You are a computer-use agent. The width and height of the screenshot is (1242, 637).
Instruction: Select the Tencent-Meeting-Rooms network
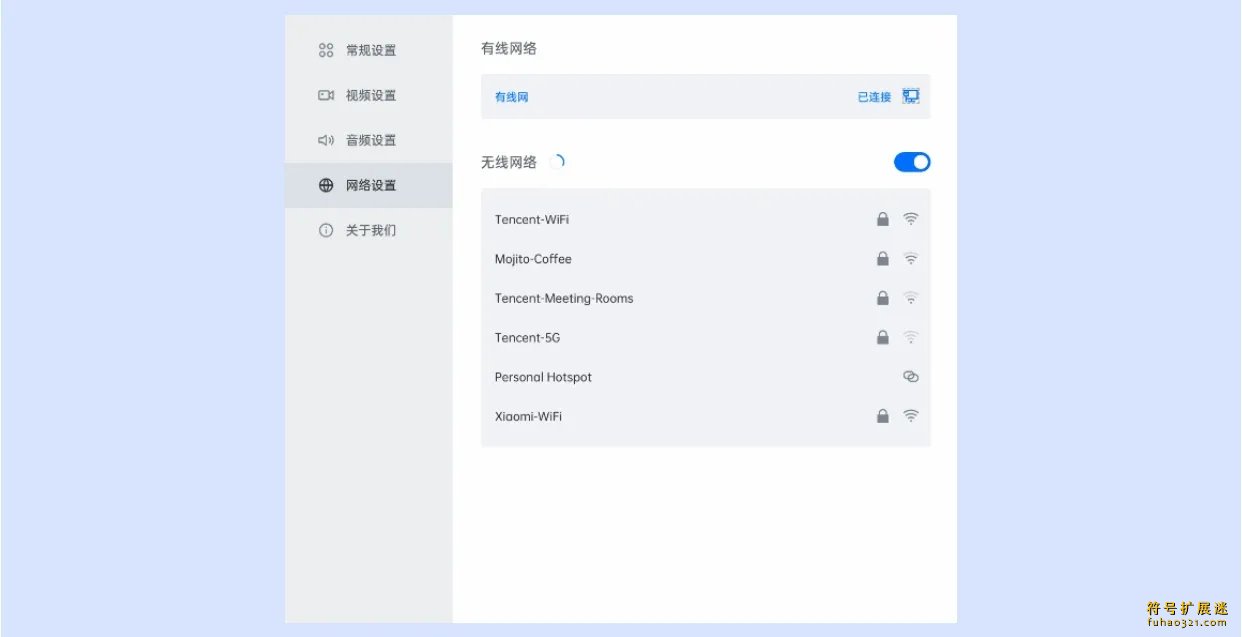564,298
